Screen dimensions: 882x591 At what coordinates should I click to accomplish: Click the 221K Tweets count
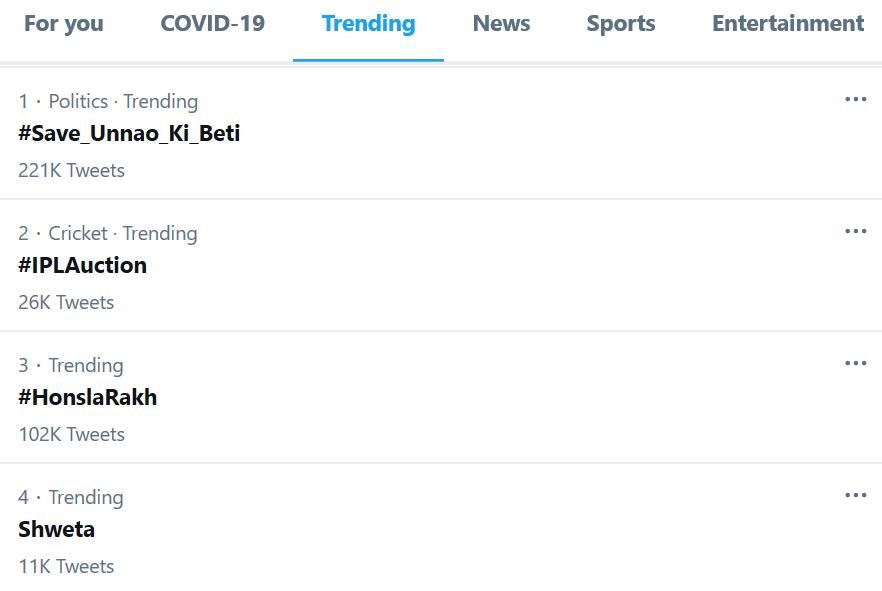click(x=71, y=171)
